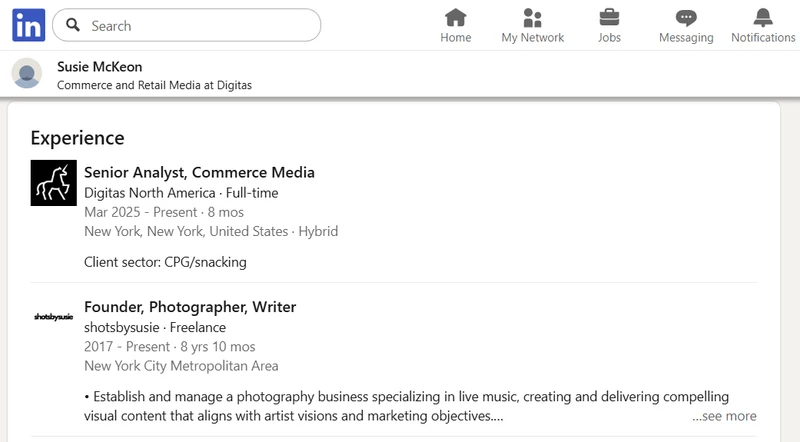Focus the Search text field
This screenshot has height=442, width=800.
200,25
